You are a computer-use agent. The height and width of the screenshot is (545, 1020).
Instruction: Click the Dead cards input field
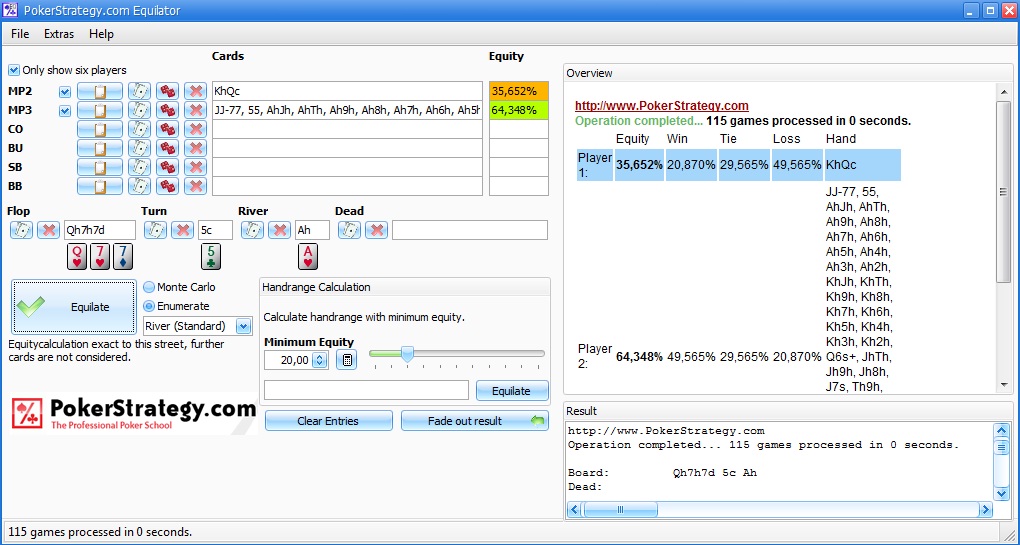(470, 230)
